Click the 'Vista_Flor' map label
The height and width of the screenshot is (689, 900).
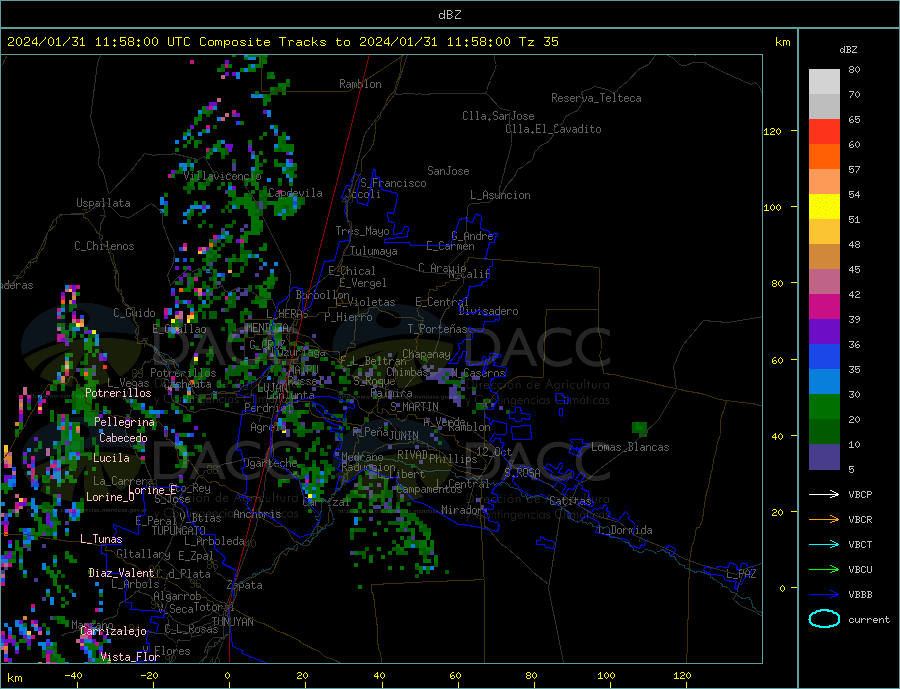point(130,657)
